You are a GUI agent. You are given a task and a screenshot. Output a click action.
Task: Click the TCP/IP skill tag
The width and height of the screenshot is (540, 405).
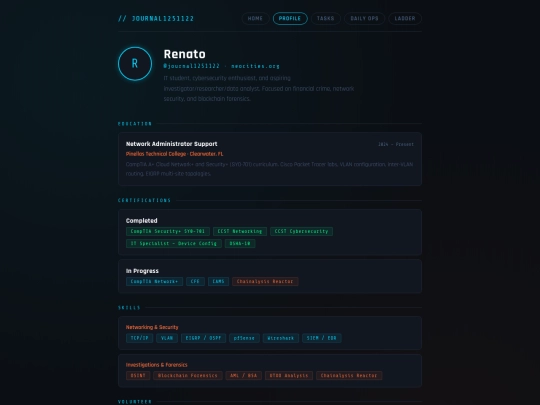tap(139, 338)
